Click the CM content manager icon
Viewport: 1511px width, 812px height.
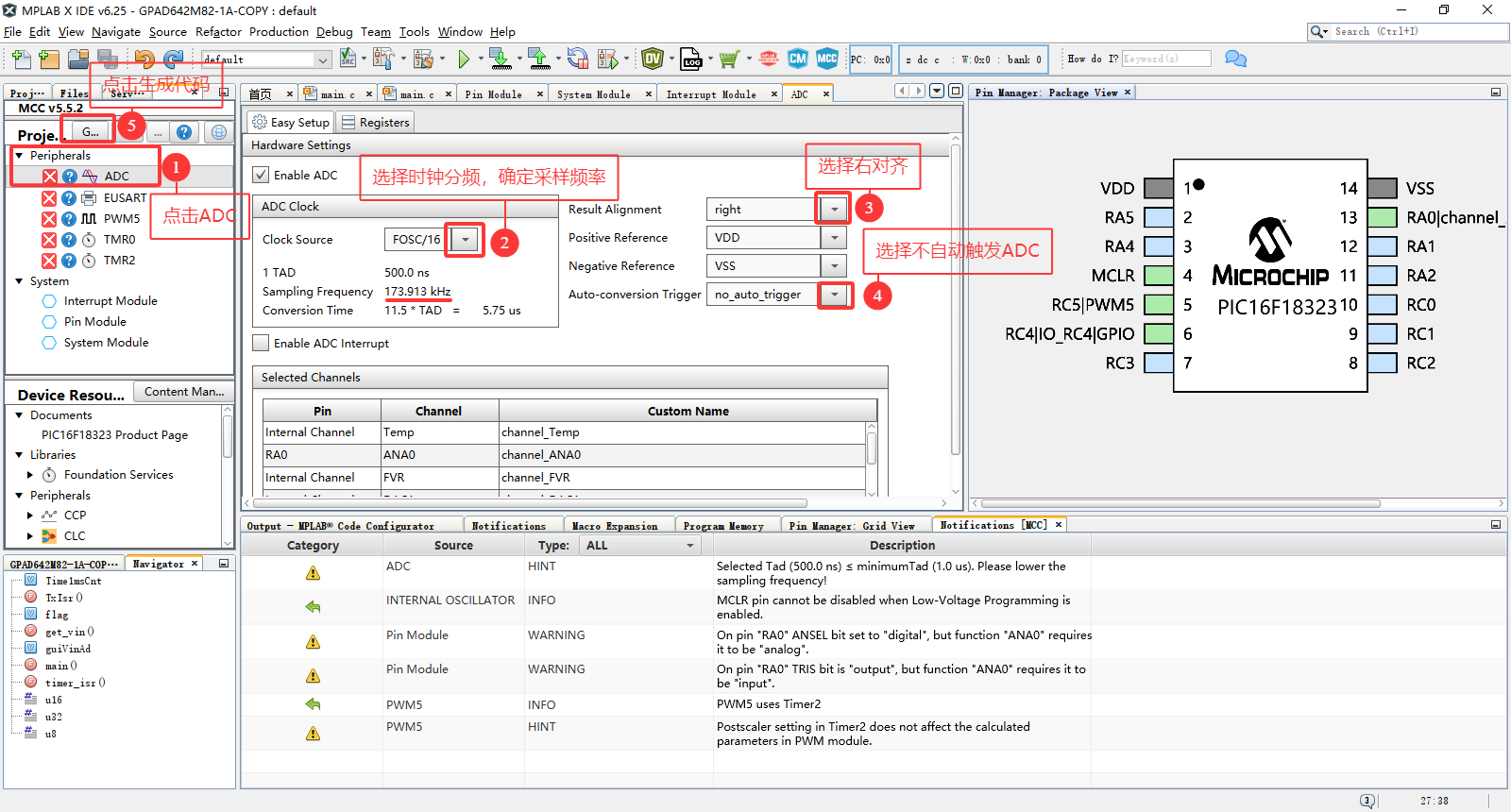[798, 59]
